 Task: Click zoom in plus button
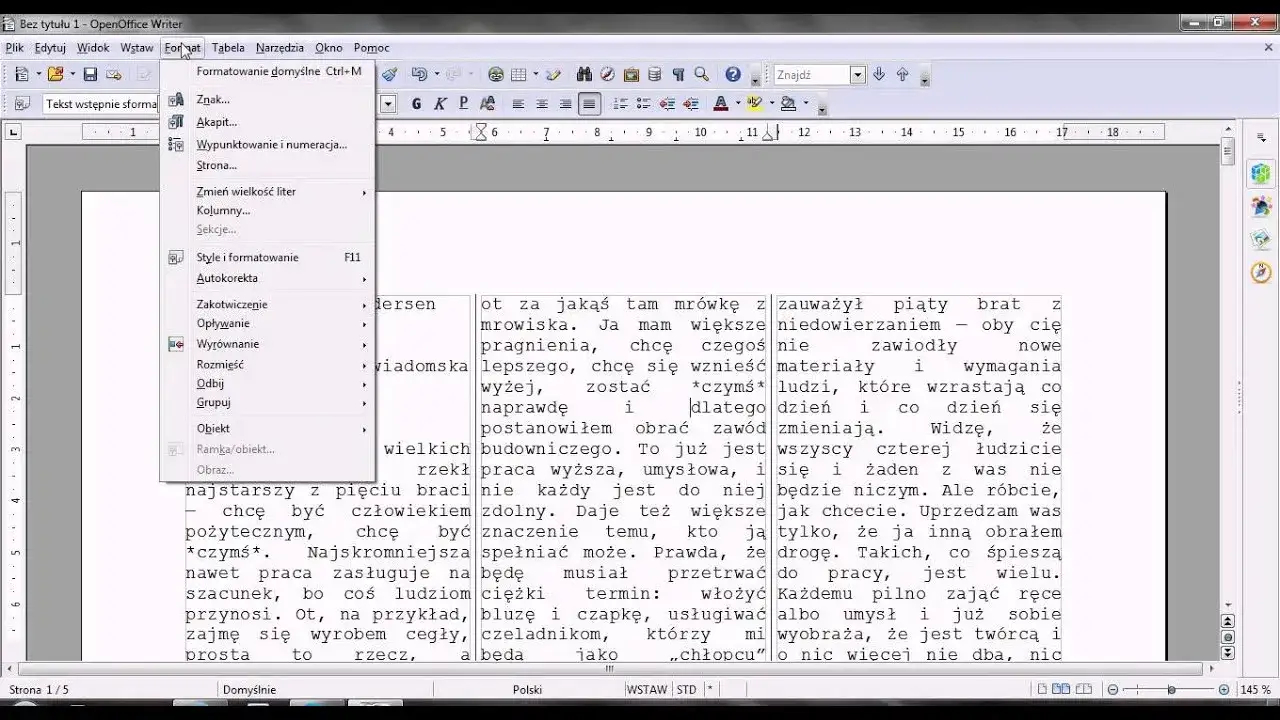coord(1223,689)
